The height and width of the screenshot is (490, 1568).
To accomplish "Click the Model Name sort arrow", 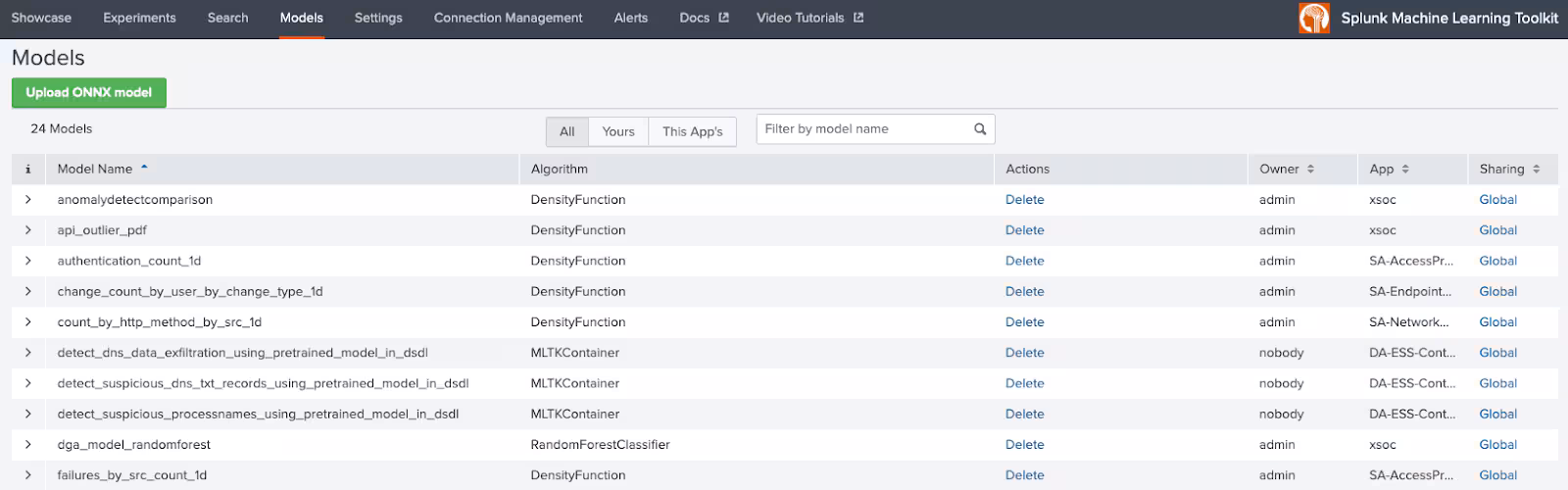I will coord(145,169).
